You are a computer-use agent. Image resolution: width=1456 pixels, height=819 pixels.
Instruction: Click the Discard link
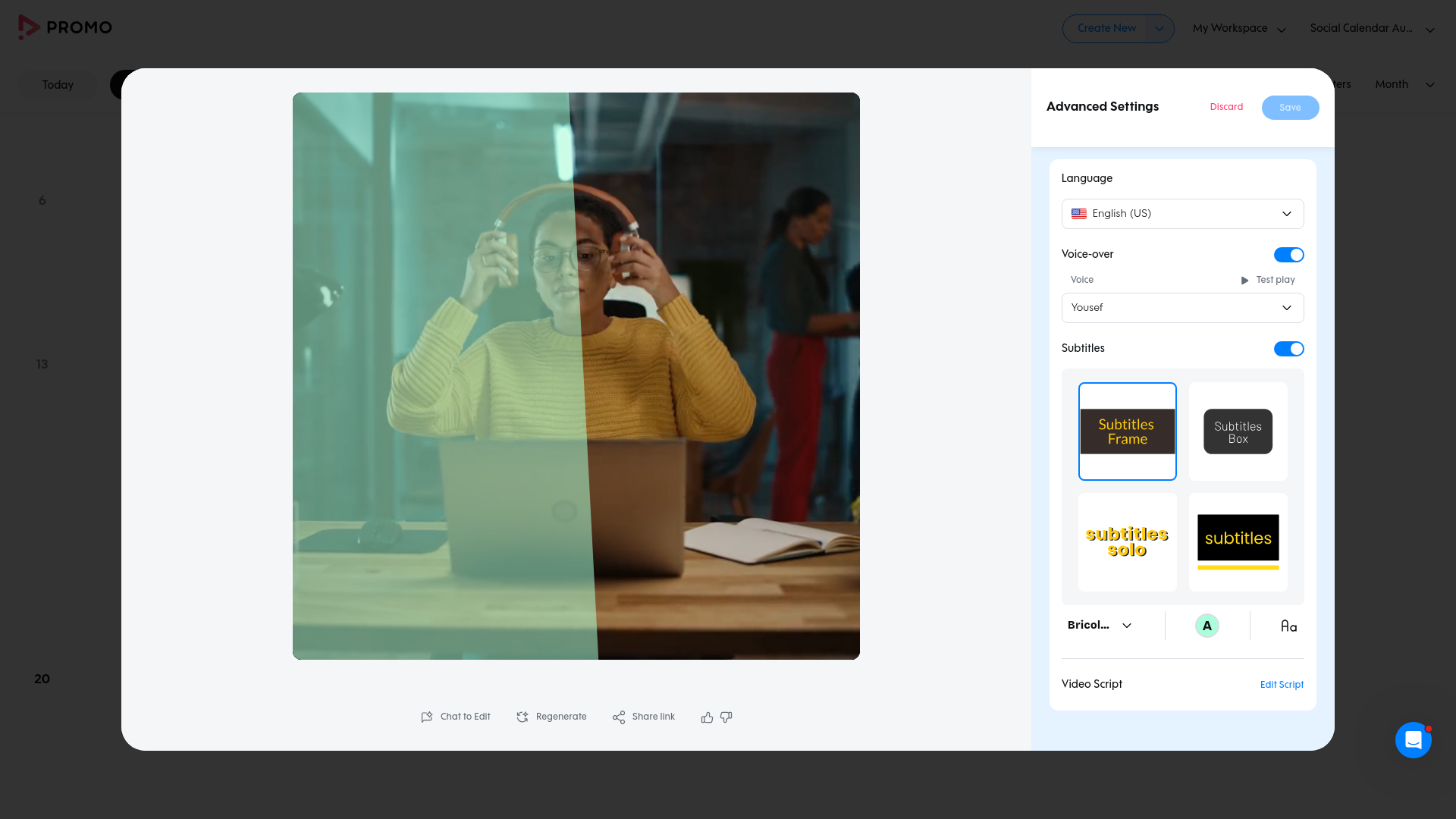click(x=1226, y=107)
